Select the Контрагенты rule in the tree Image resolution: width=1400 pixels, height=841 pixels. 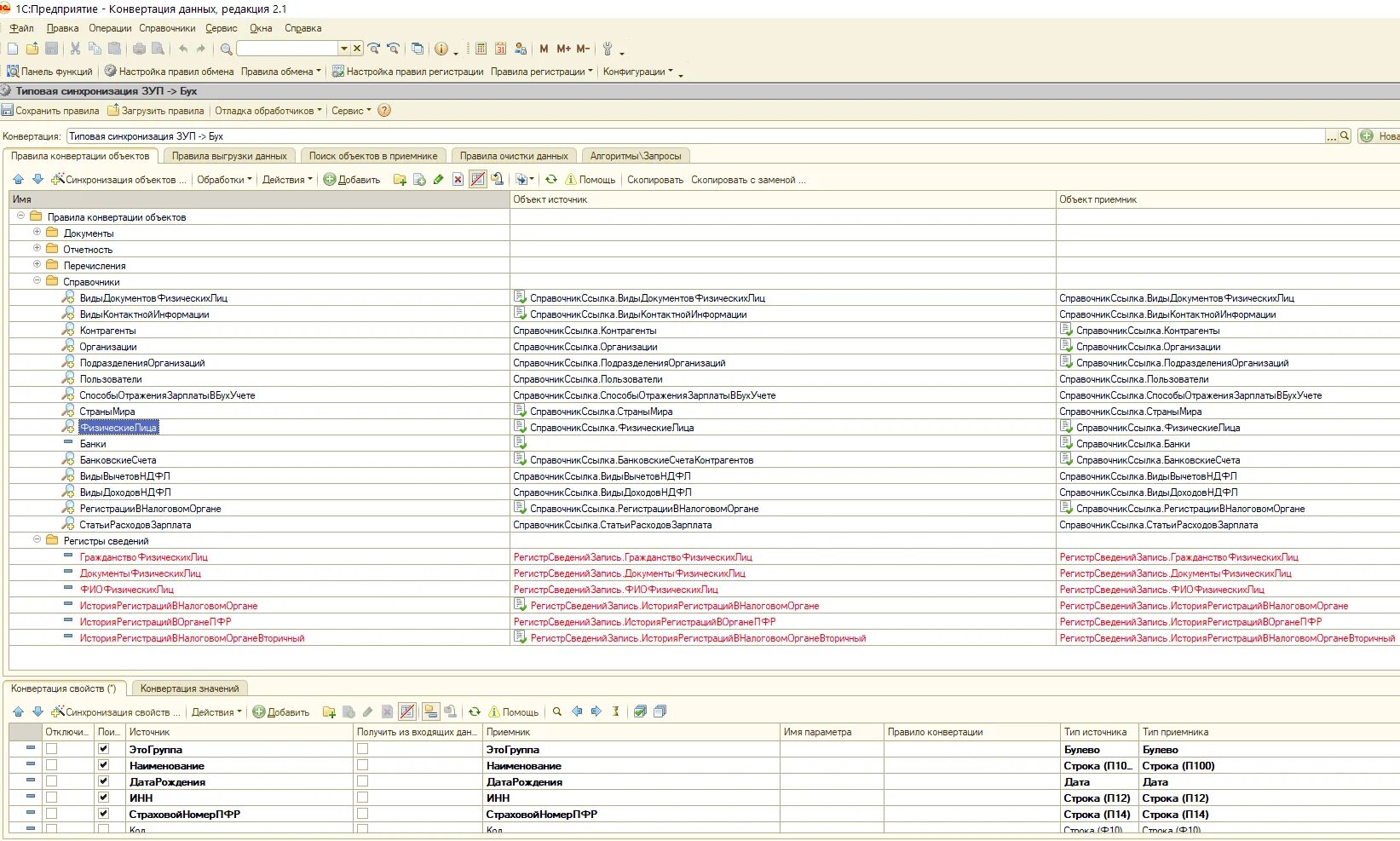coord(107,331)
